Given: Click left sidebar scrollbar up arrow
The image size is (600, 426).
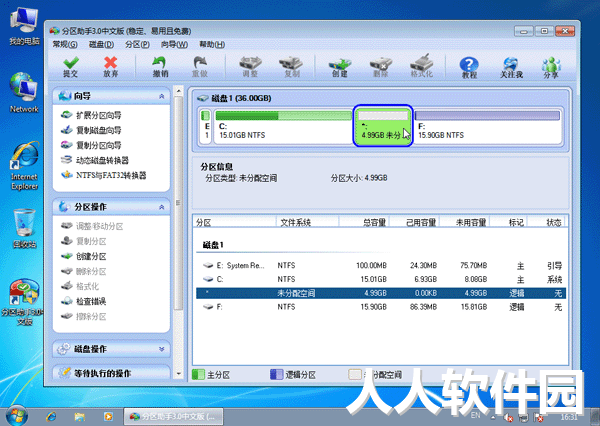Looking at the screenshot, I should pos(178,91).
